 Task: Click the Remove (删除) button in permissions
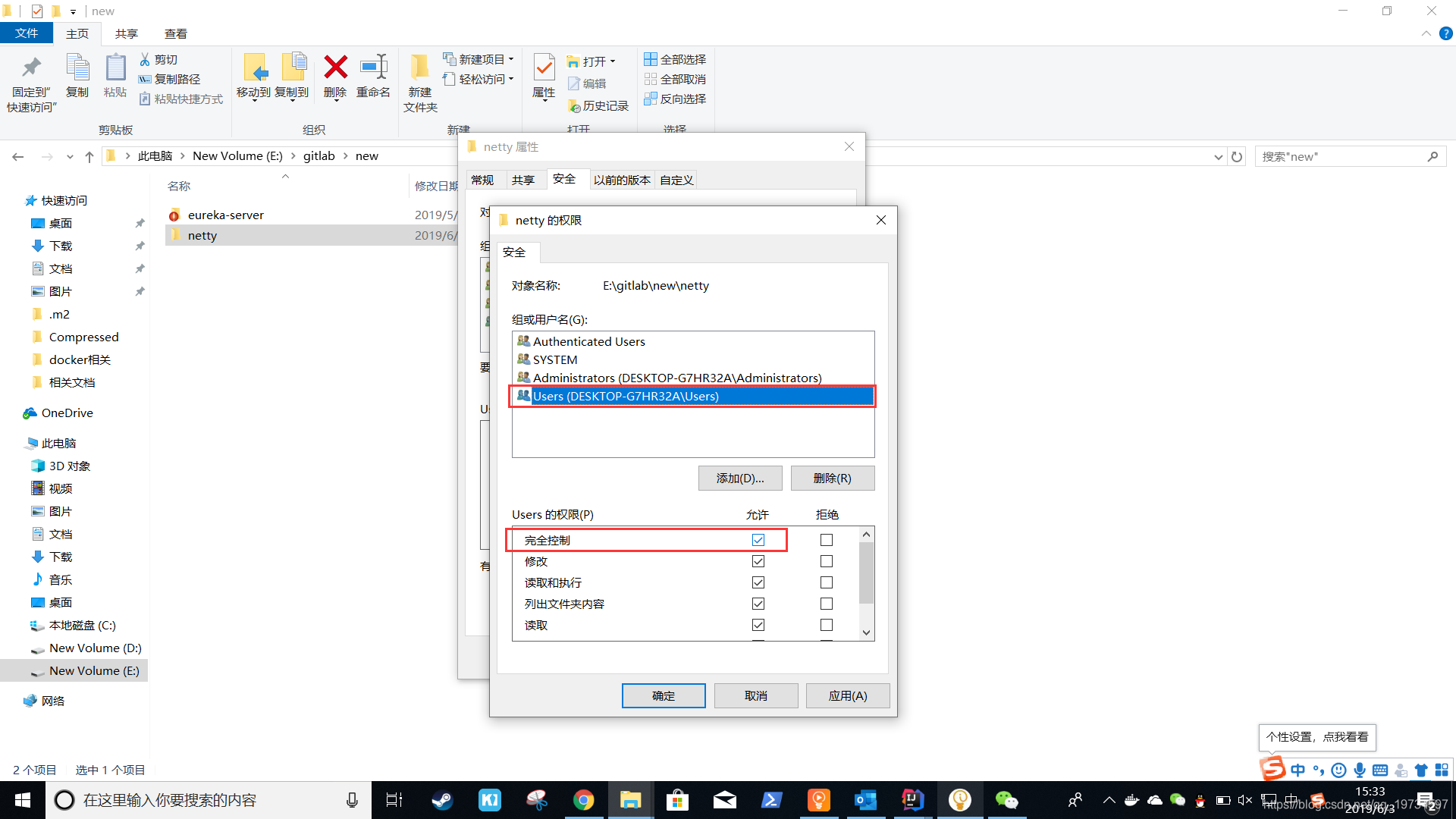pyautogui.click(x=833, y=479)
